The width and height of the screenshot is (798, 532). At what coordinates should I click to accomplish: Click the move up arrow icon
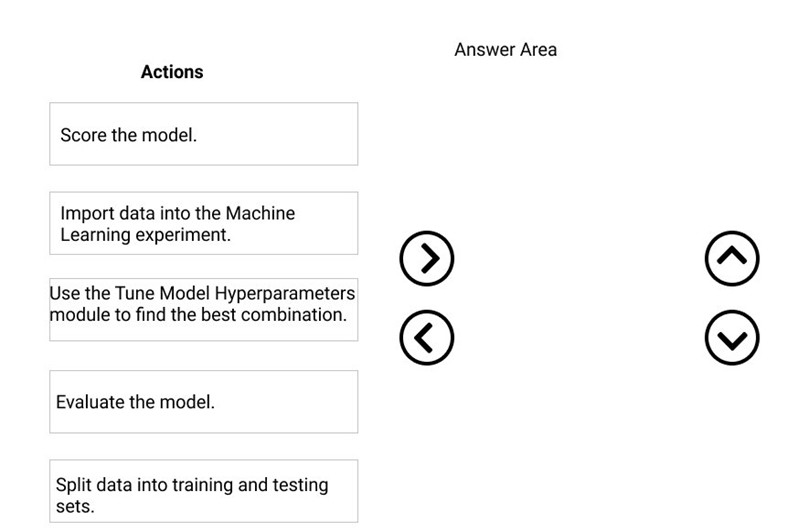pyautogui.click(x=732, y=258)
